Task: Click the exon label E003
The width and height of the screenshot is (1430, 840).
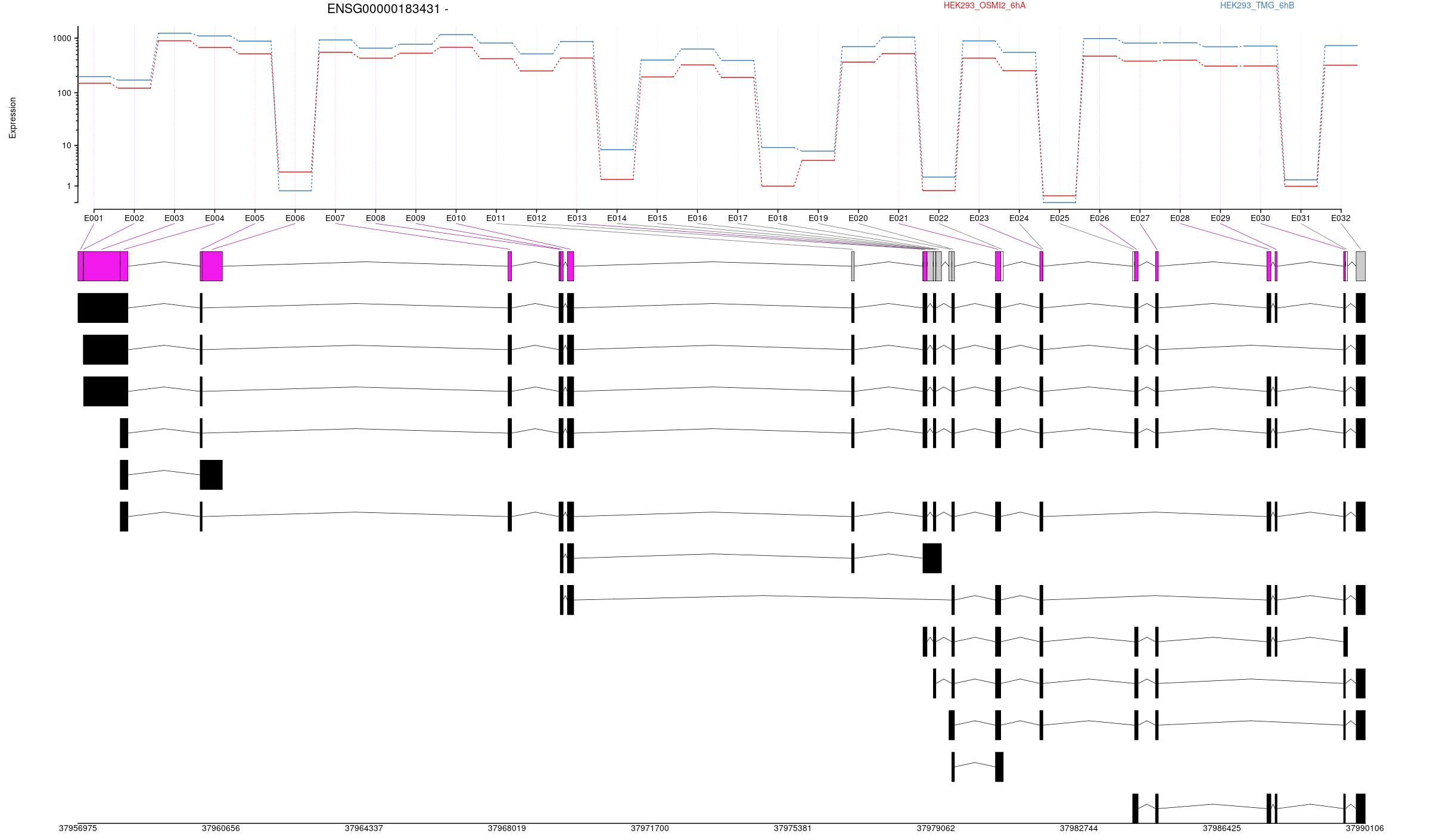Action: click(x=174, y=218)
